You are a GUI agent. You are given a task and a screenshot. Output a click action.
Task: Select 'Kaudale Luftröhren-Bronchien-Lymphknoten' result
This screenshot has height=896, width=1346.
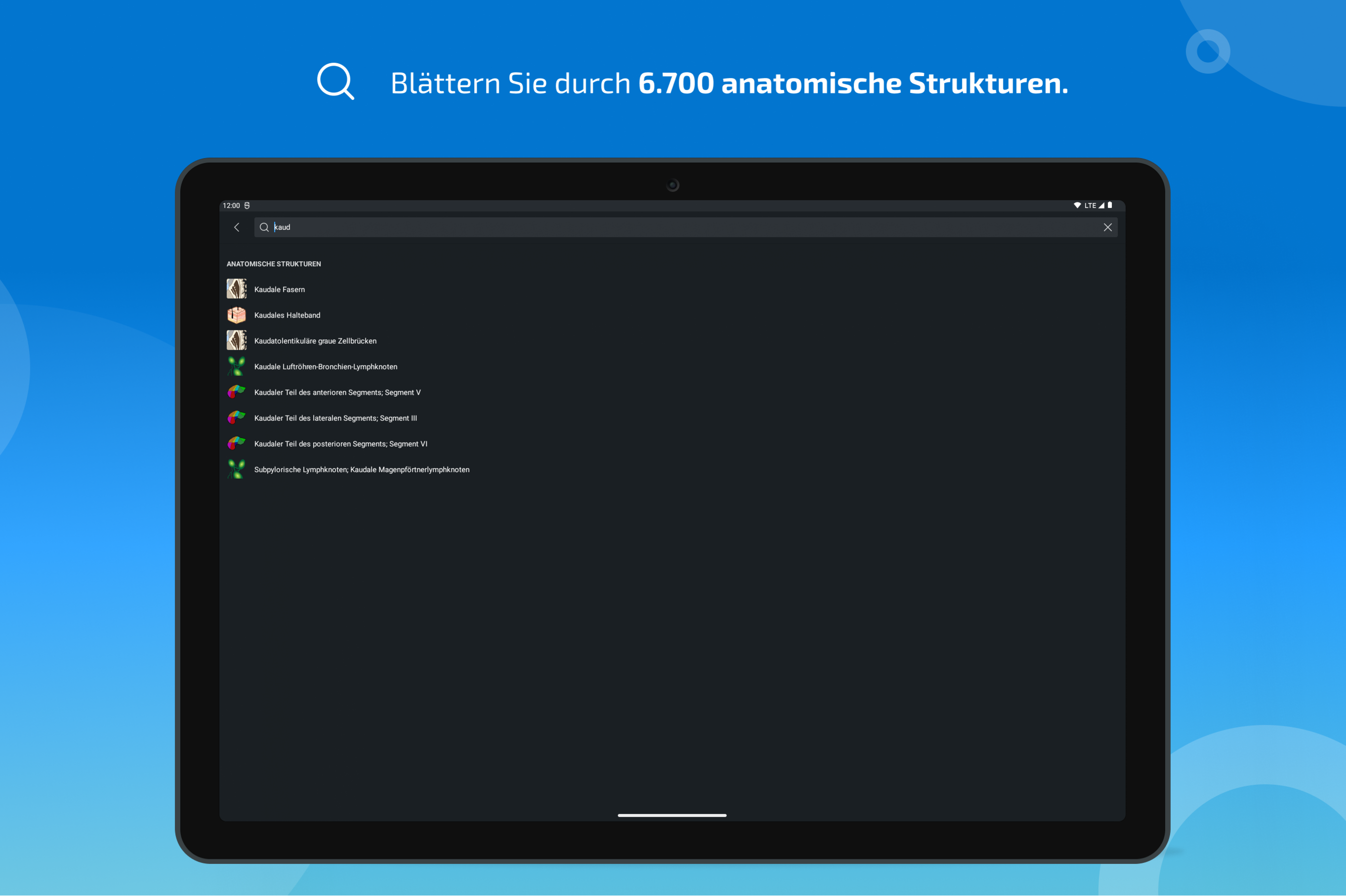point(326,367)
